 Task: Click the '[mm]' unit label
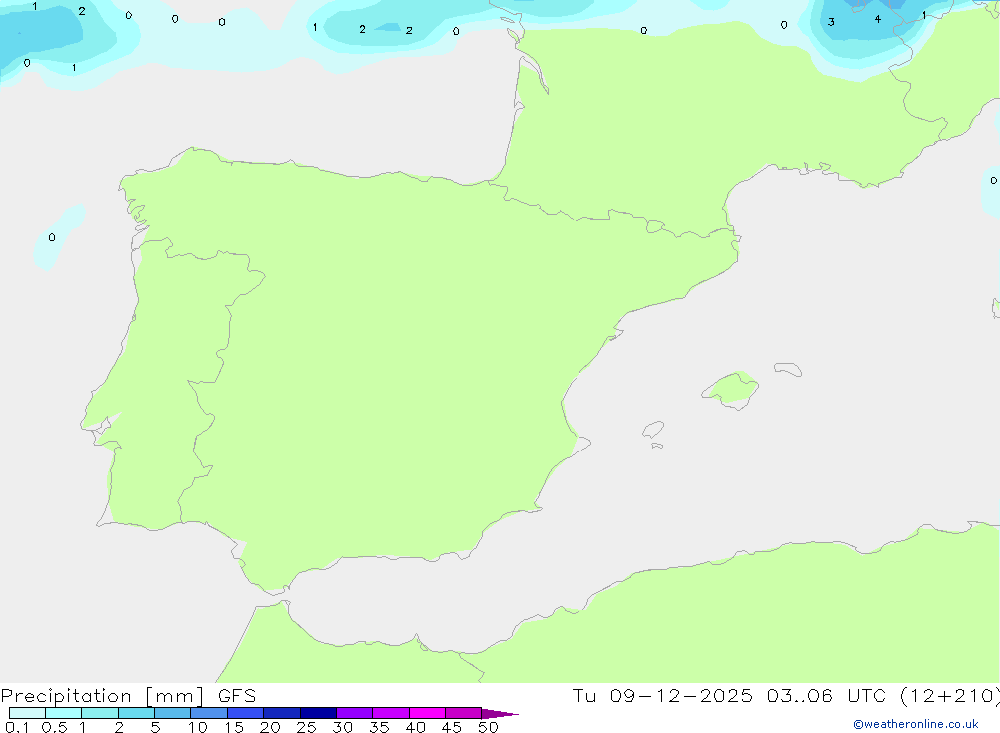pyautogui.click(x=175, y=696)
